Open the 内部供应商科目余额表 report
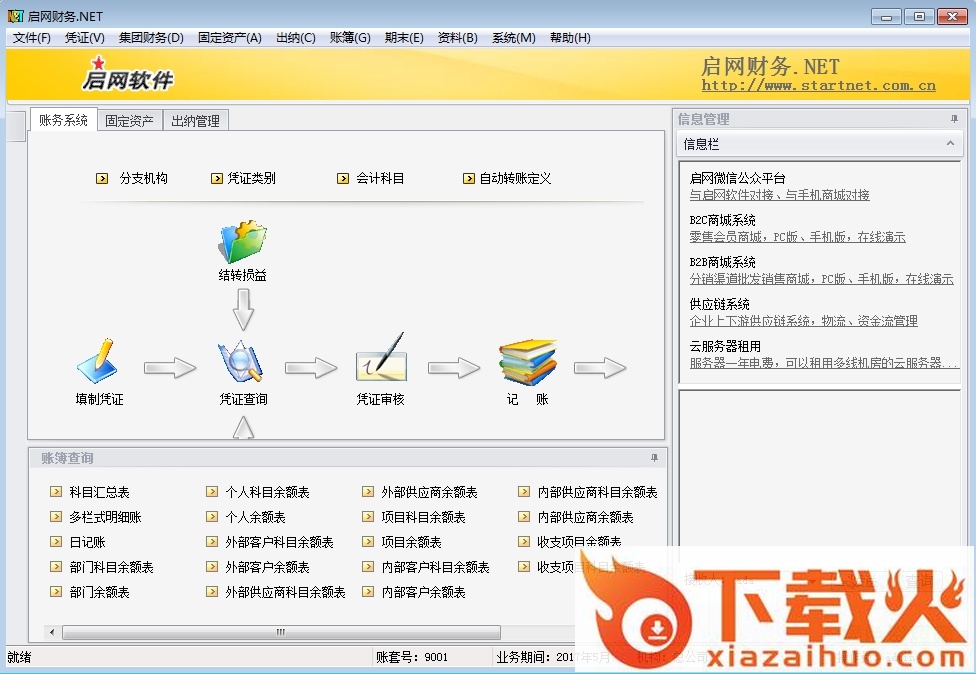The height and width of the screenshot is (674, 976). tap(597, 492)
